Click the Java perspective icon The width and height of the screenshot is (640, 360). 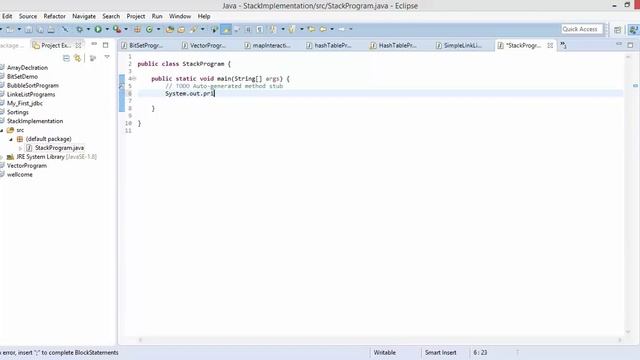[633, 29]
